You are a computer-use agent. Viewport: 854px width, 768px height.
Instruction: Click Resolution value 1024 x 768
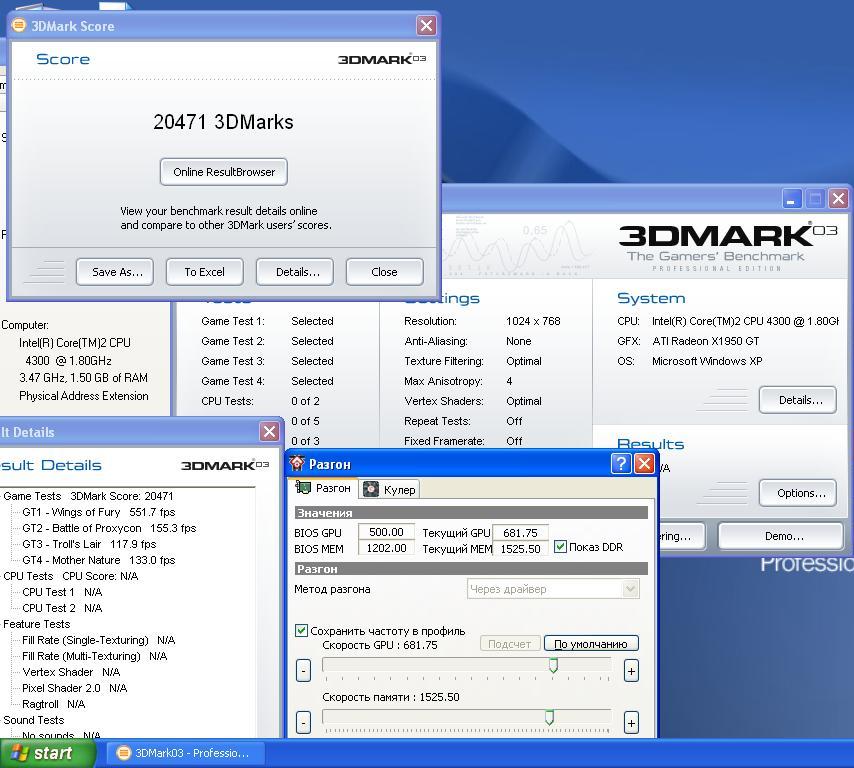533,321
